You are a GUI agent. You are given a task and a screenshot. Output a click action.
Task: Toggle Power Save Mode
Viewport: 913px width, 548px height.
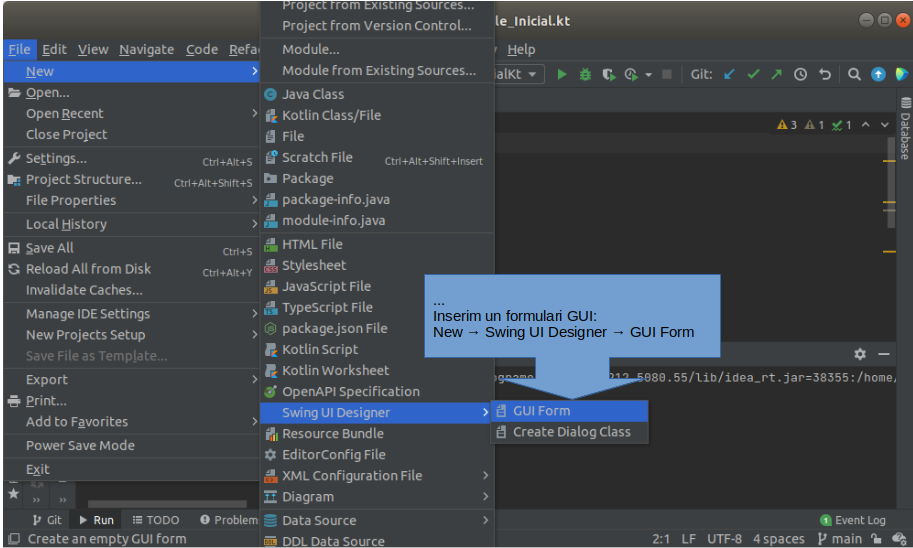(x=132, y=446)
